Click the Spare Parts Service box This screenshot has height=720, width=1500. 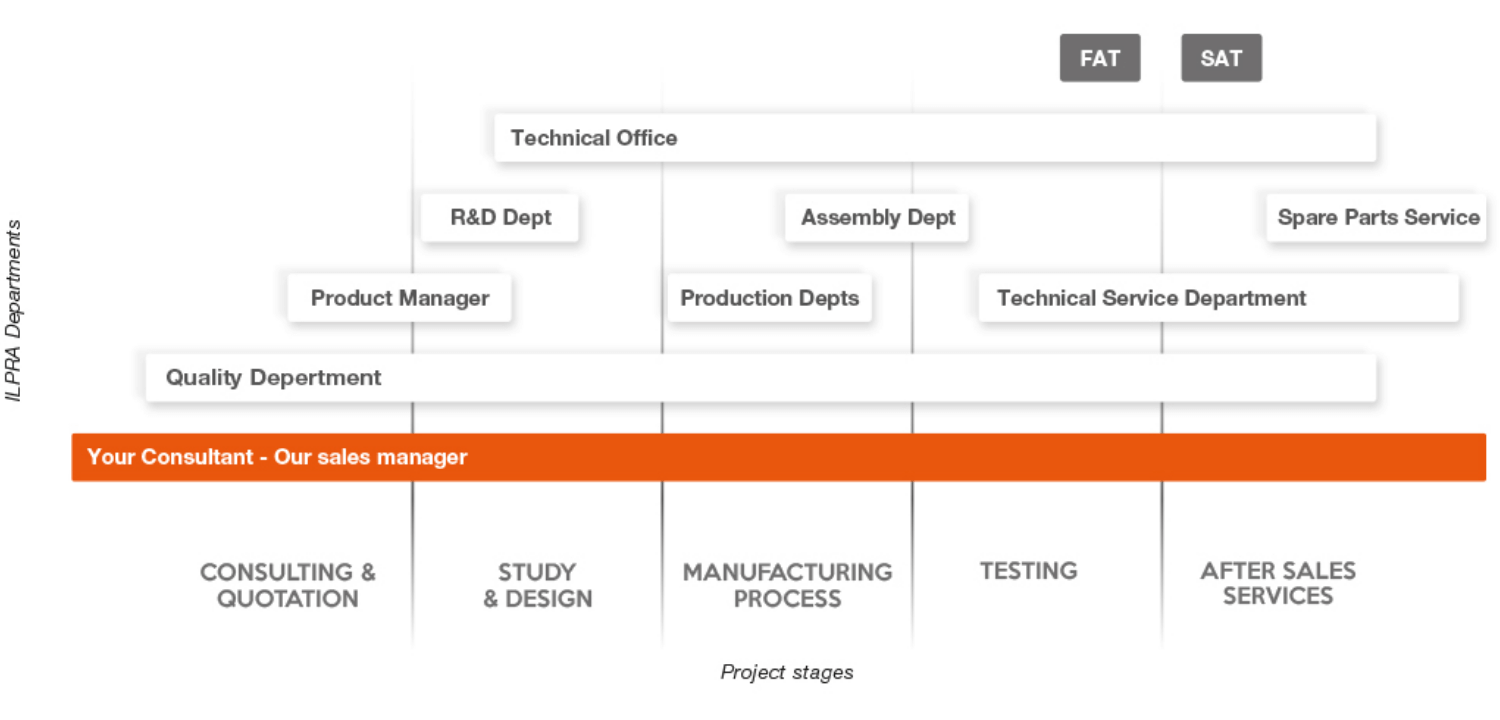click(1377, 218)
